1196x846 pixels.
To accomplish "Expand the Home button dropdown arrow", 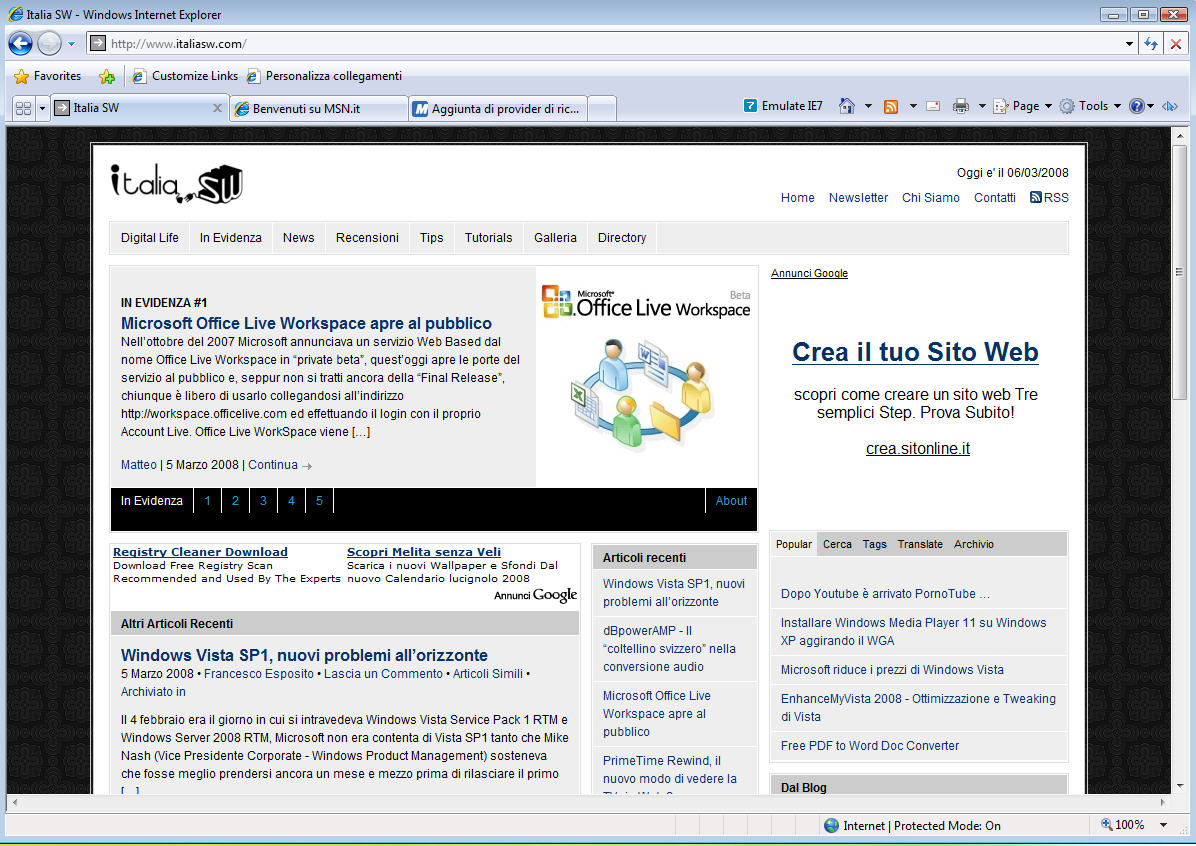I will tap(868, 106).
